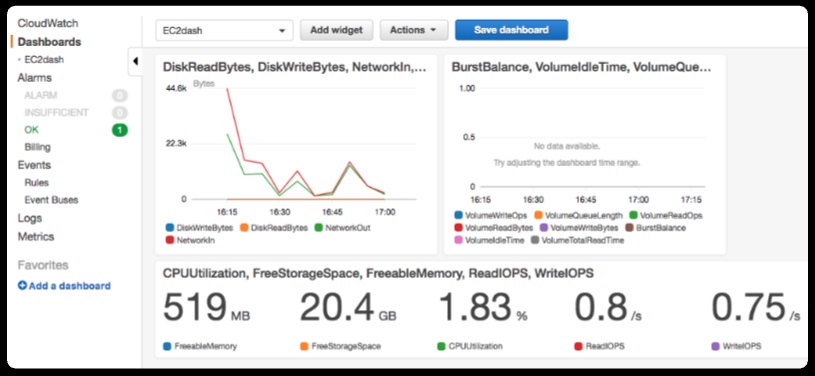Open the Billing alarms link
Viewport: 815px width, 376px height.
37,147
